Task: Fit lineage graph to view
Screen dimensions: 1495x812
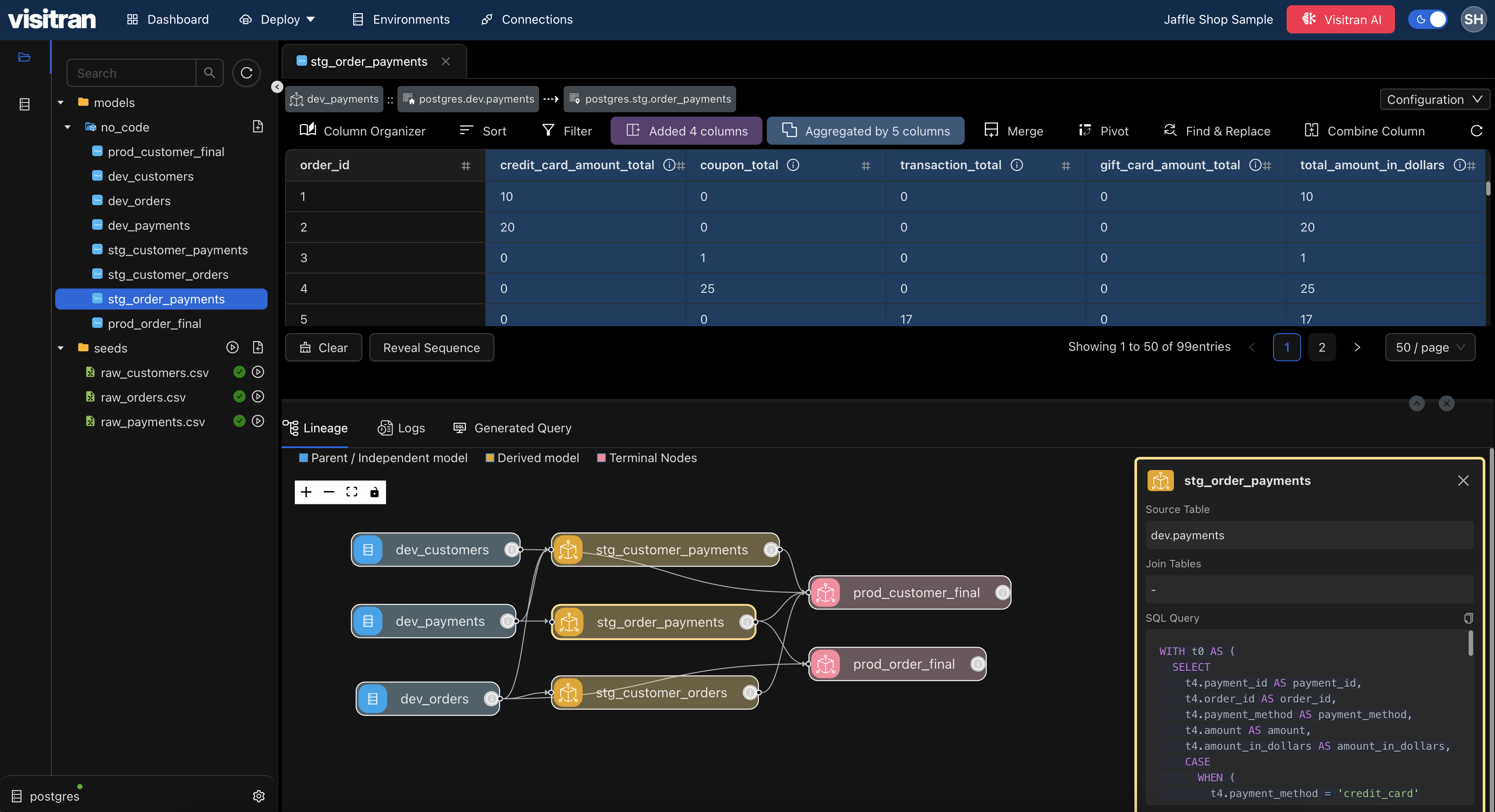Action: point(352,492)
